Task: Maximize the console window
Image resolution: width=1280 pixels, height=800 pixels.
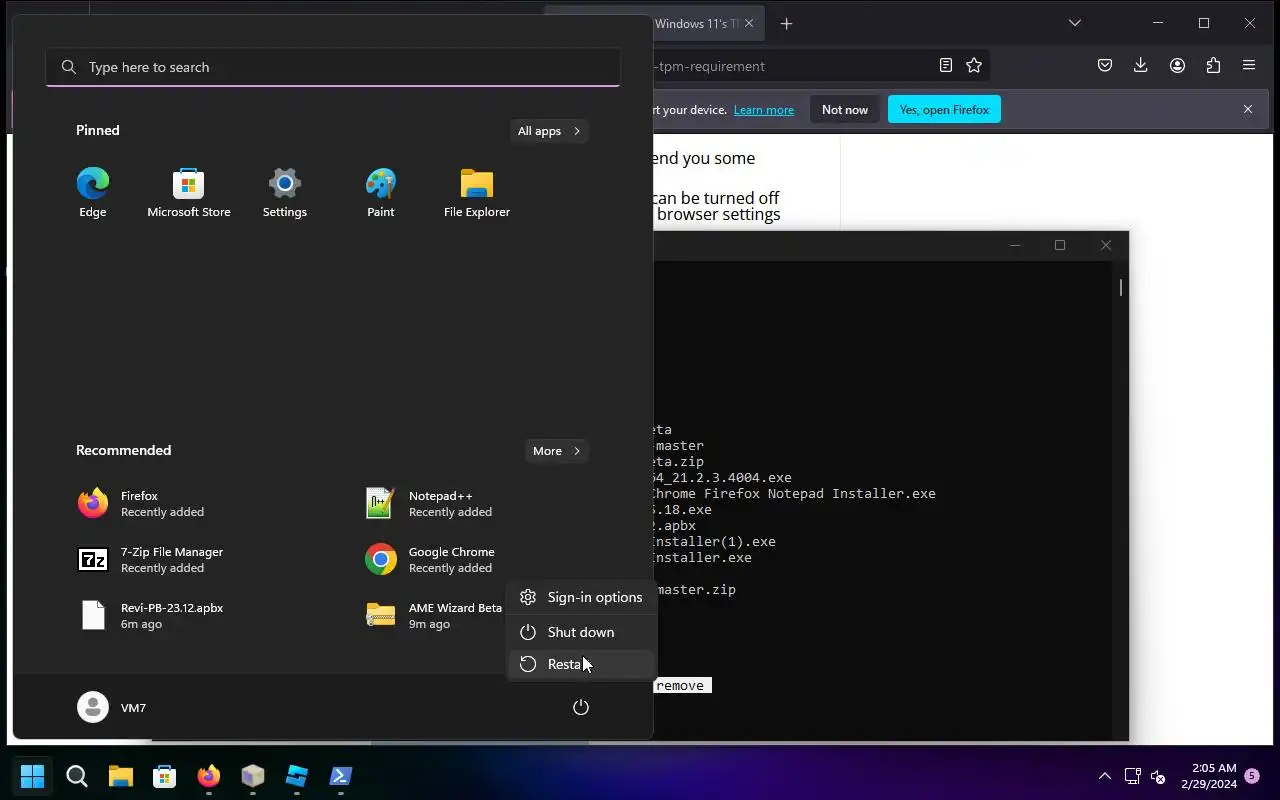Action: point(1060,245)
